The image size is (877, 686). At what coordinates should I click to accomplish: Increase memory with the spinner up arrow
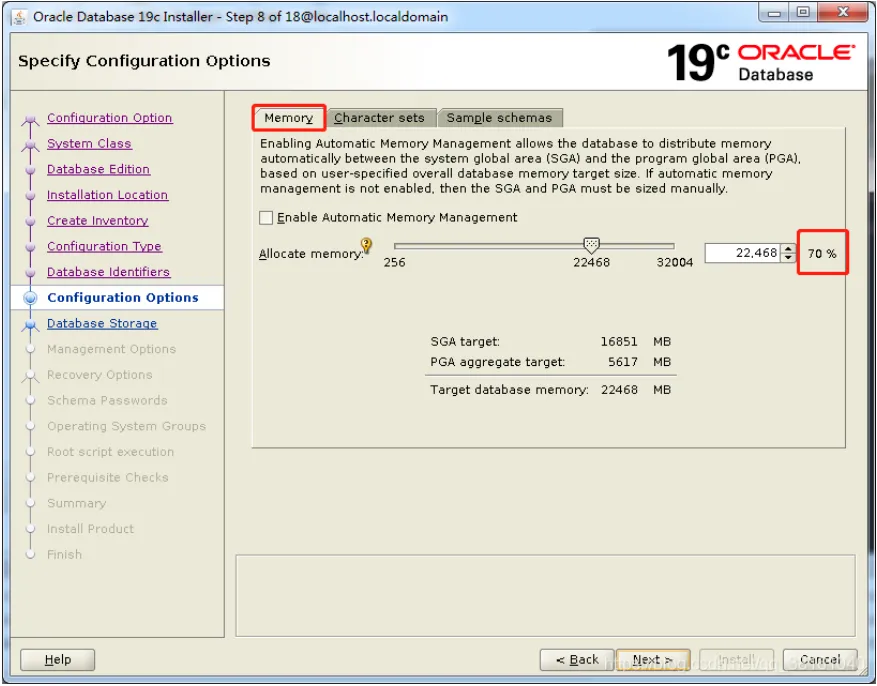[788, 249]
